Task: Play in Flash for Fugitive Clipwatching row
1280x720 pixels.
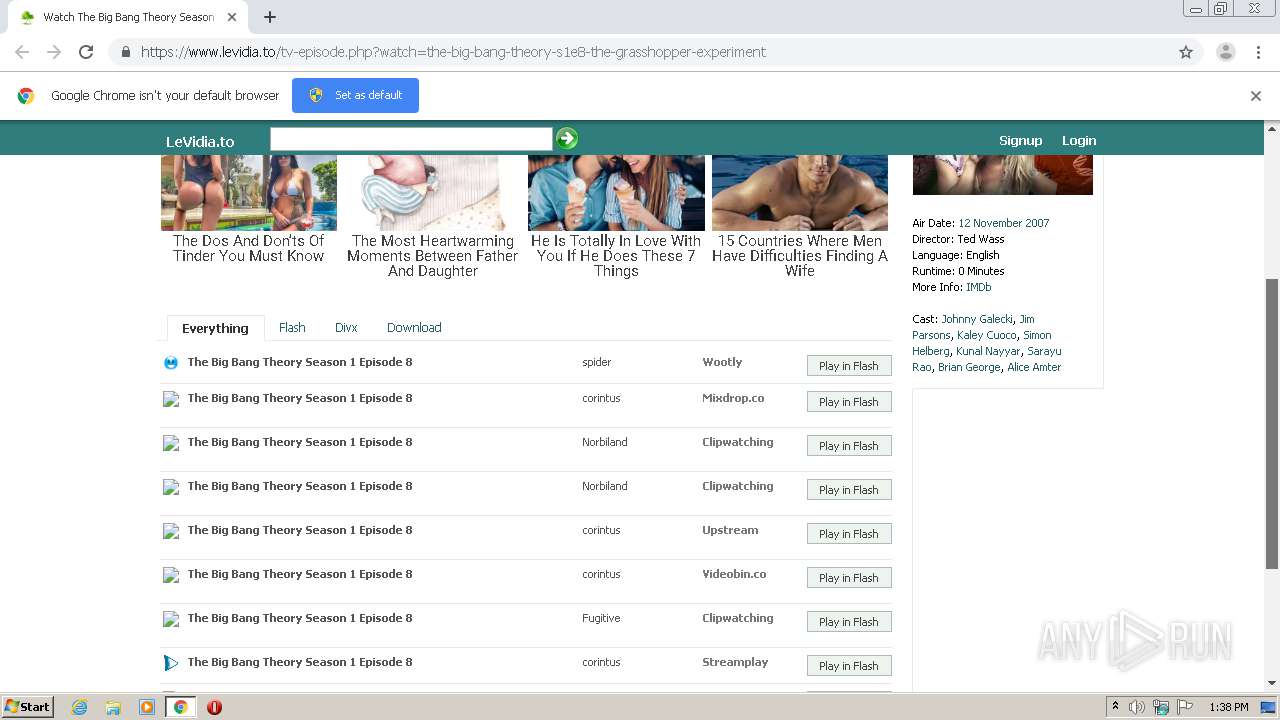Action: tap(849, 622)
